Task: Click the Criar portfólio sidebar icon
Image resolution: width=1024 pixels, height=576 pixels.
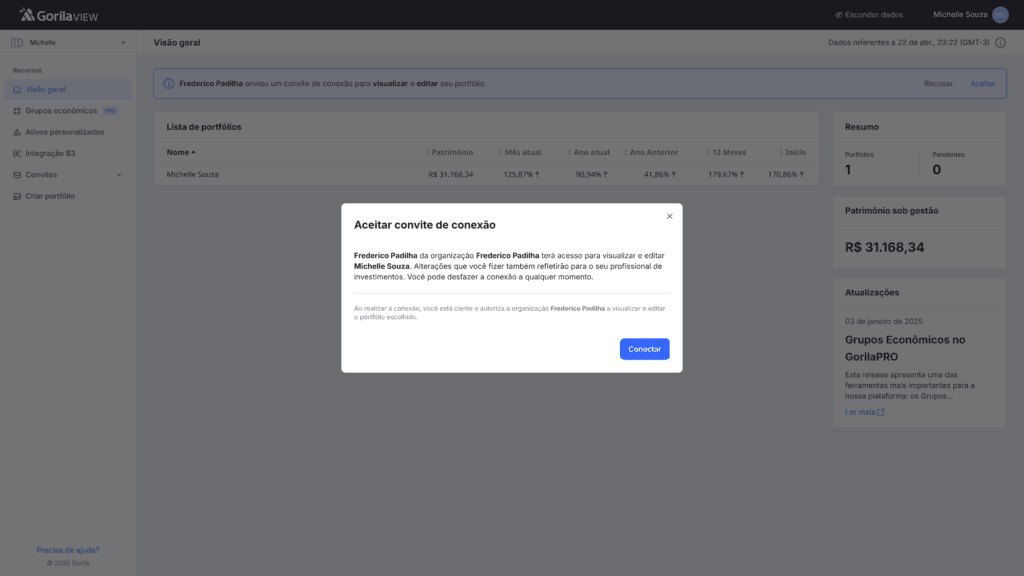Action: [x=17, y=196]
